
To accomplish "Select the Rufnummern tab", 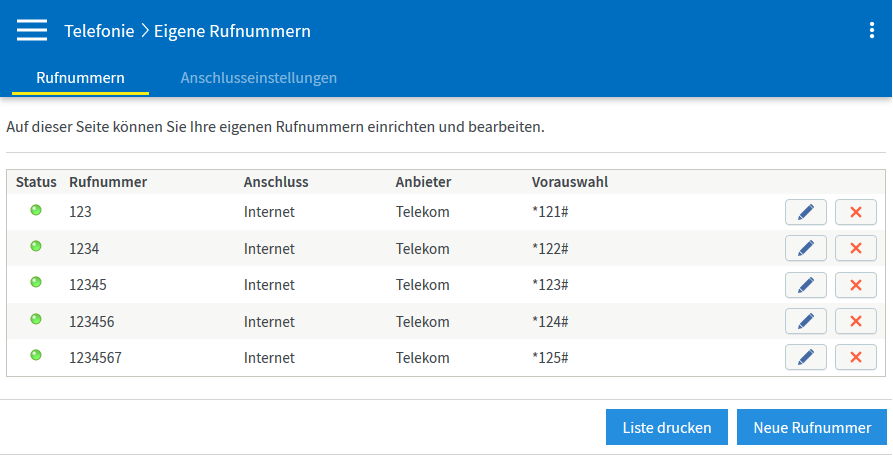I will pos(80,77).
